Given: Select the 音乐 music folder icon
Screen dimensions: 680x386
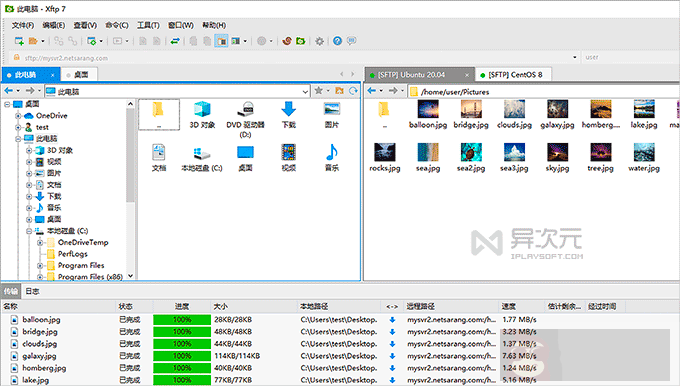Looking at the screenshot, I should (332, 158).
